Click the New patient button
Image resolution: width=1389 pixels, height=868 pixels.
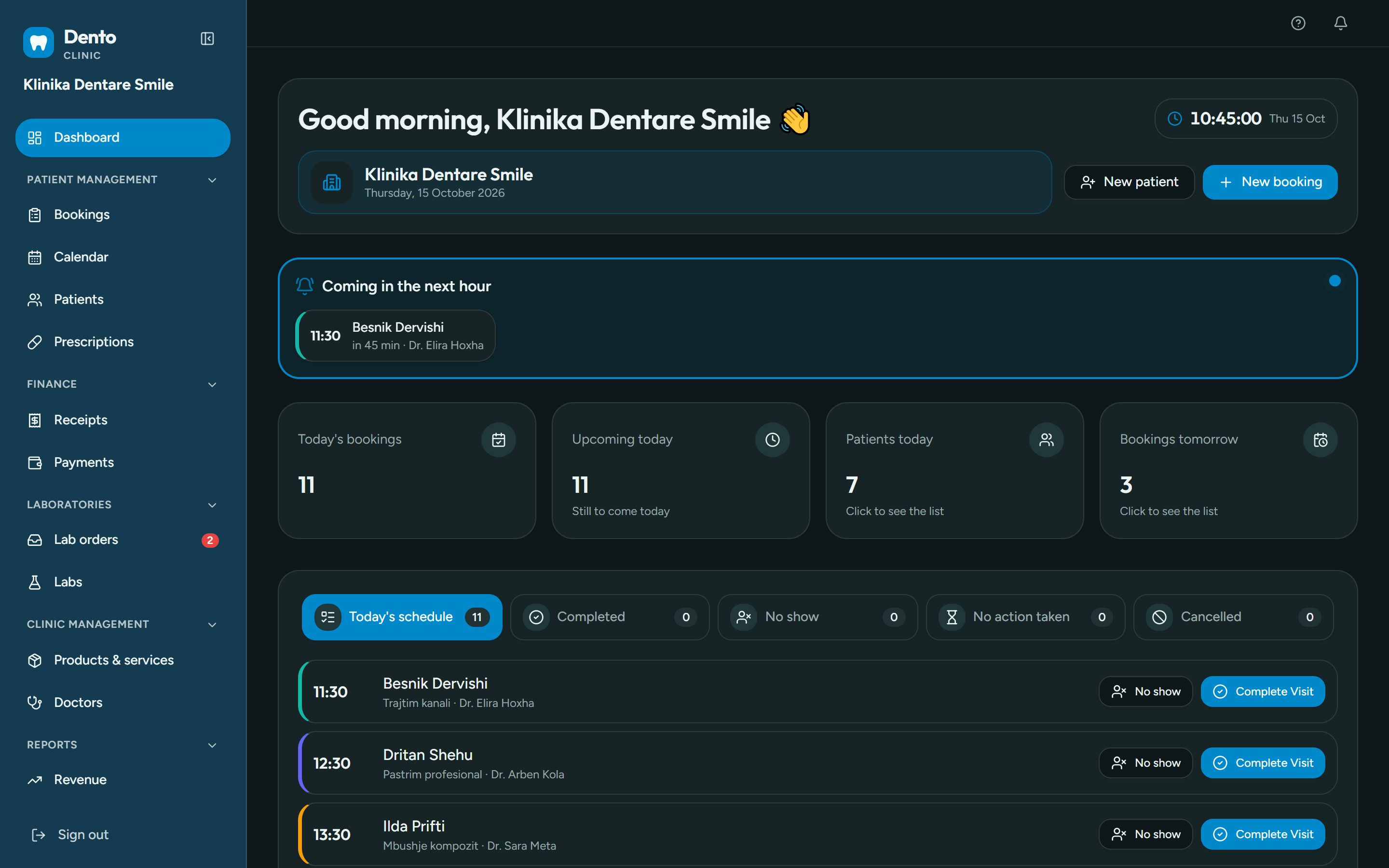[1129, 183]
